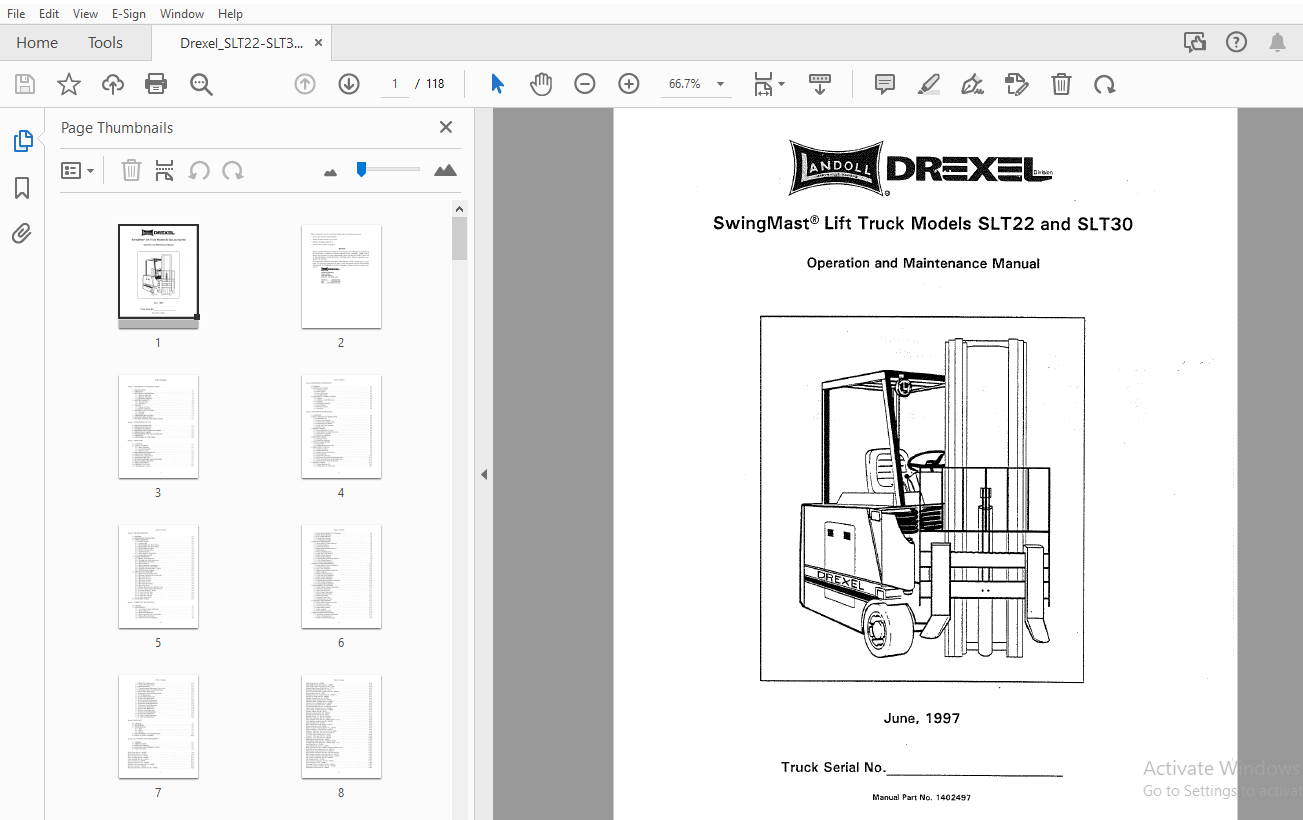Print the document using the printer icon
Image resolution: width=1303 pixels, height=820 pixels.
(156, 85)
